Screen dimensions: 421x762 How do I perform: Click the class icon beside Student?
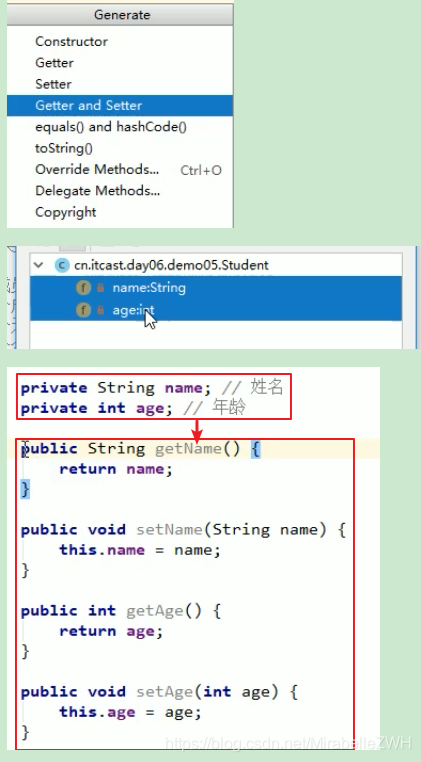pyautogui.click(x=61, y=265)
